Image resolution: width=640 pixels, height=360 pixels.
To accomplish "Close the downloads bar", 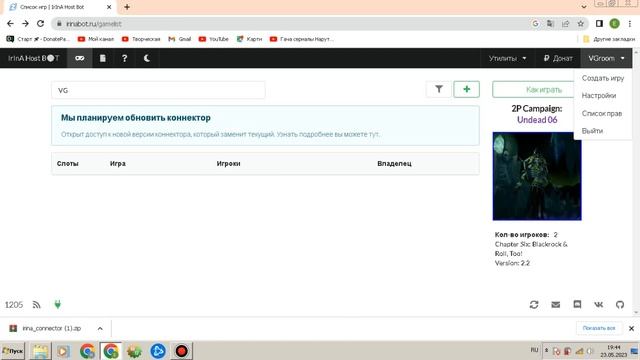I will click(x=631, y=328).
